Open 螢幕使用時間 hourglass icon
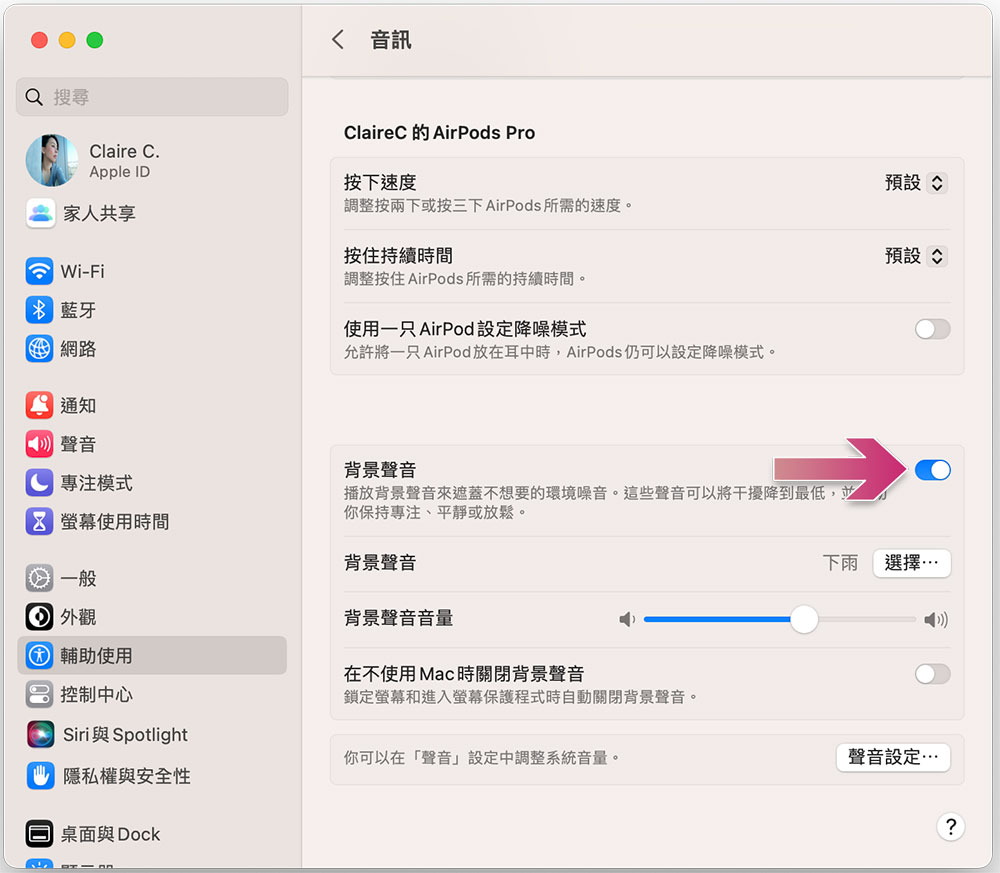This screenshot has width=1000, height=873. click(39, 522)
